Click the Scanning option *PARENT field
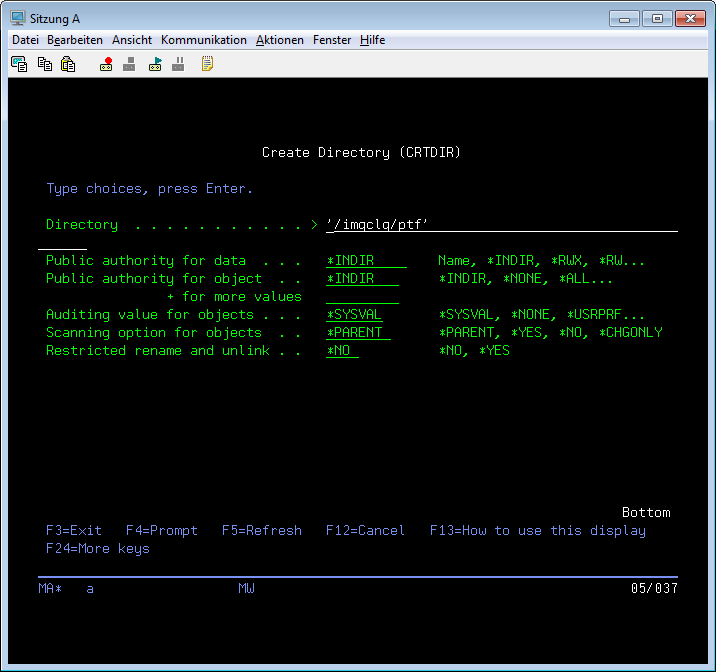This screenshot has width=716, height=672. point(358,333)
